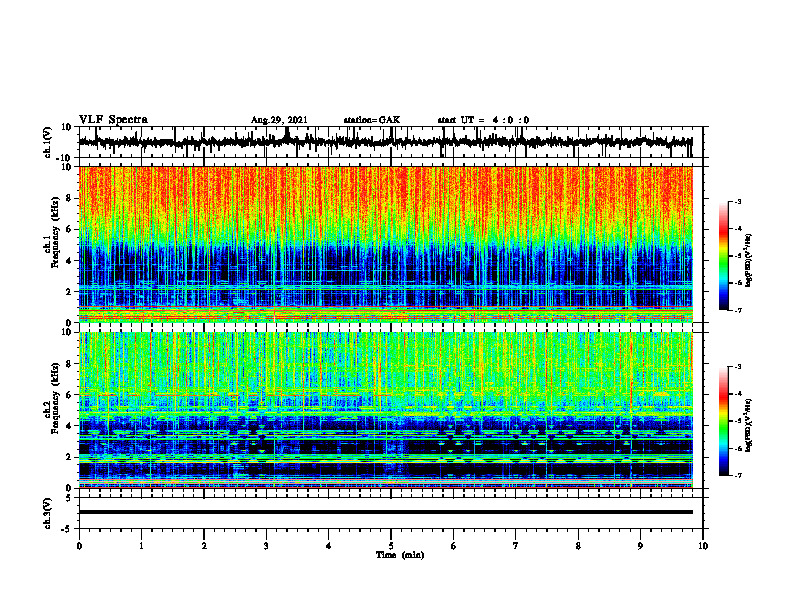Click the "6" kHz tick of ch.1 spectrogram
This screenshot has height=612, width=792.
(x=69, y=230)
